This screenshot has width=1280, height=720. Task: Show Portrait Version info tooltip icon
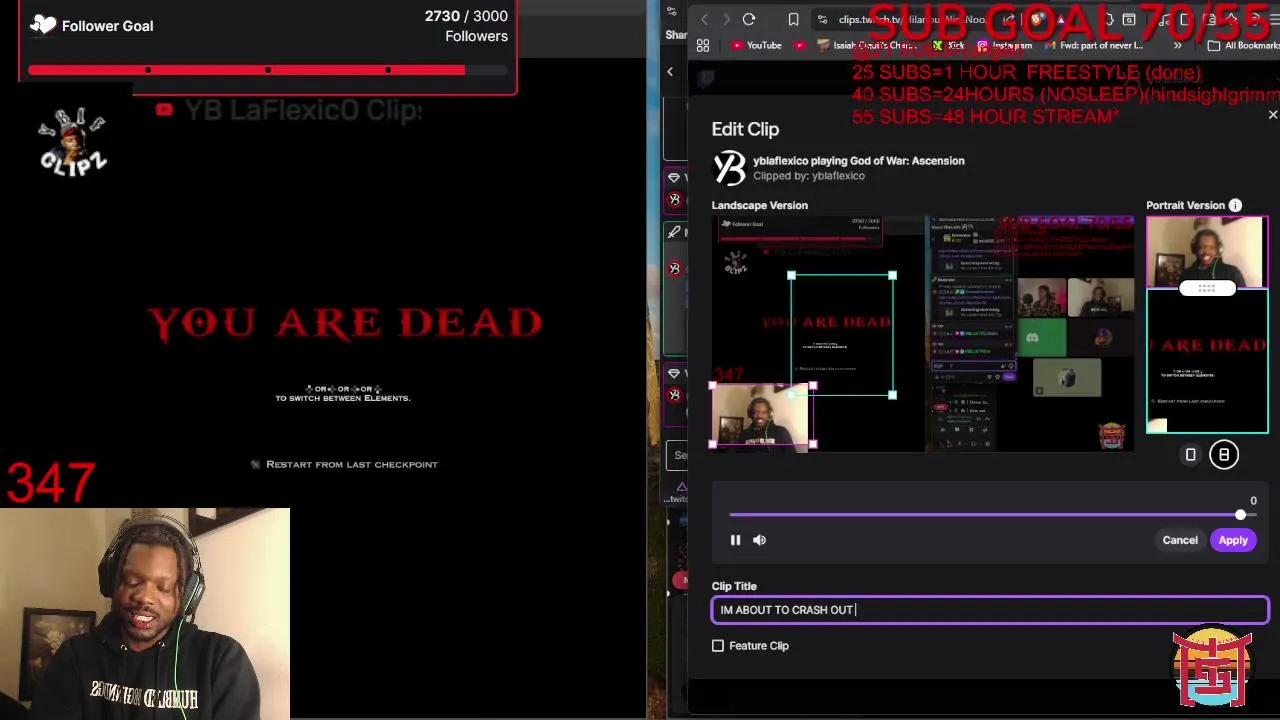pos(1235,206)
